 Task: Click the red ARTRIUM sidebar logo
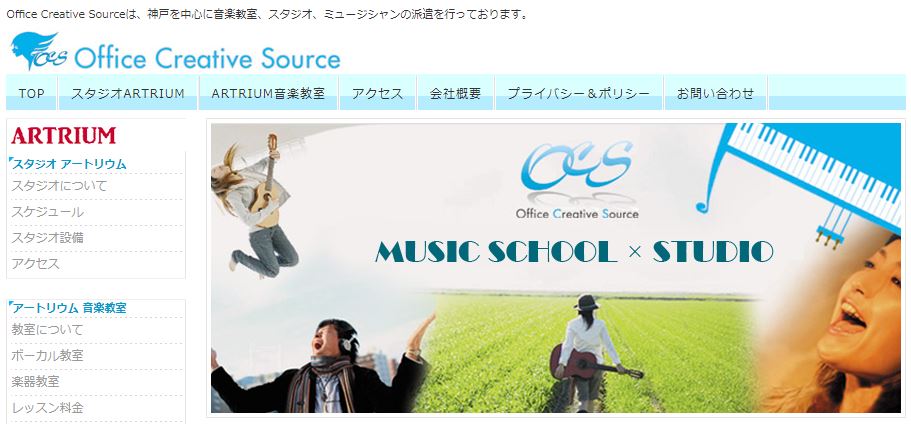64,135
